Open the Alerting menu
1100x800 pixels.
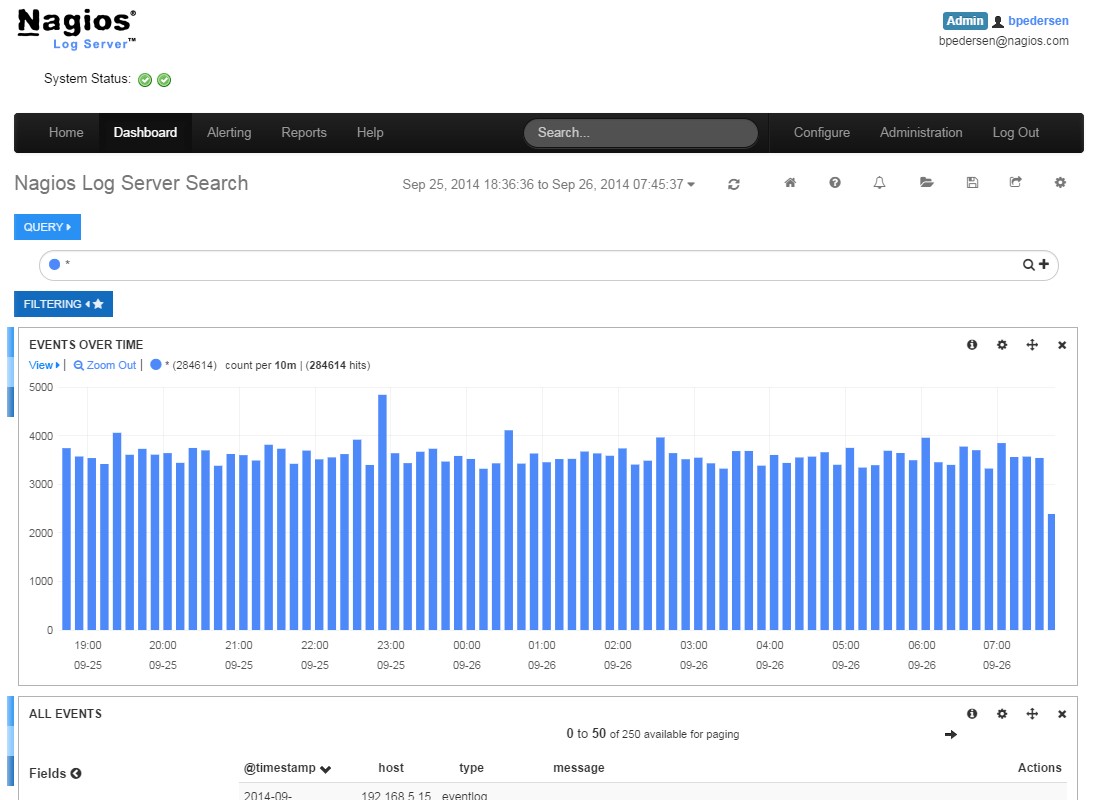pyautogui.click(x=229, y=133)
